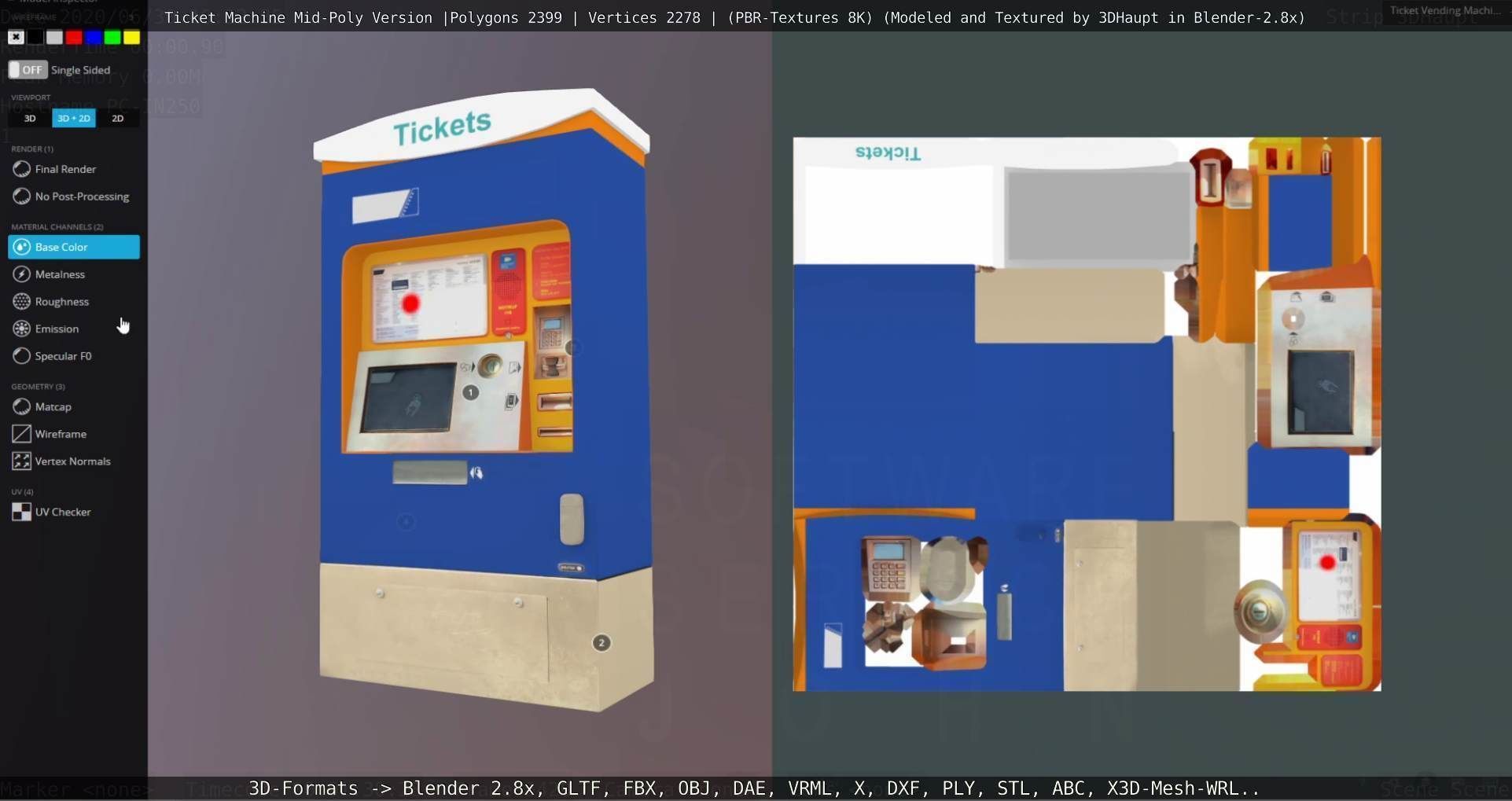Click the Metalness lightning icon
This screenshot has height=801, width=1512.
[x=22, y=274]
